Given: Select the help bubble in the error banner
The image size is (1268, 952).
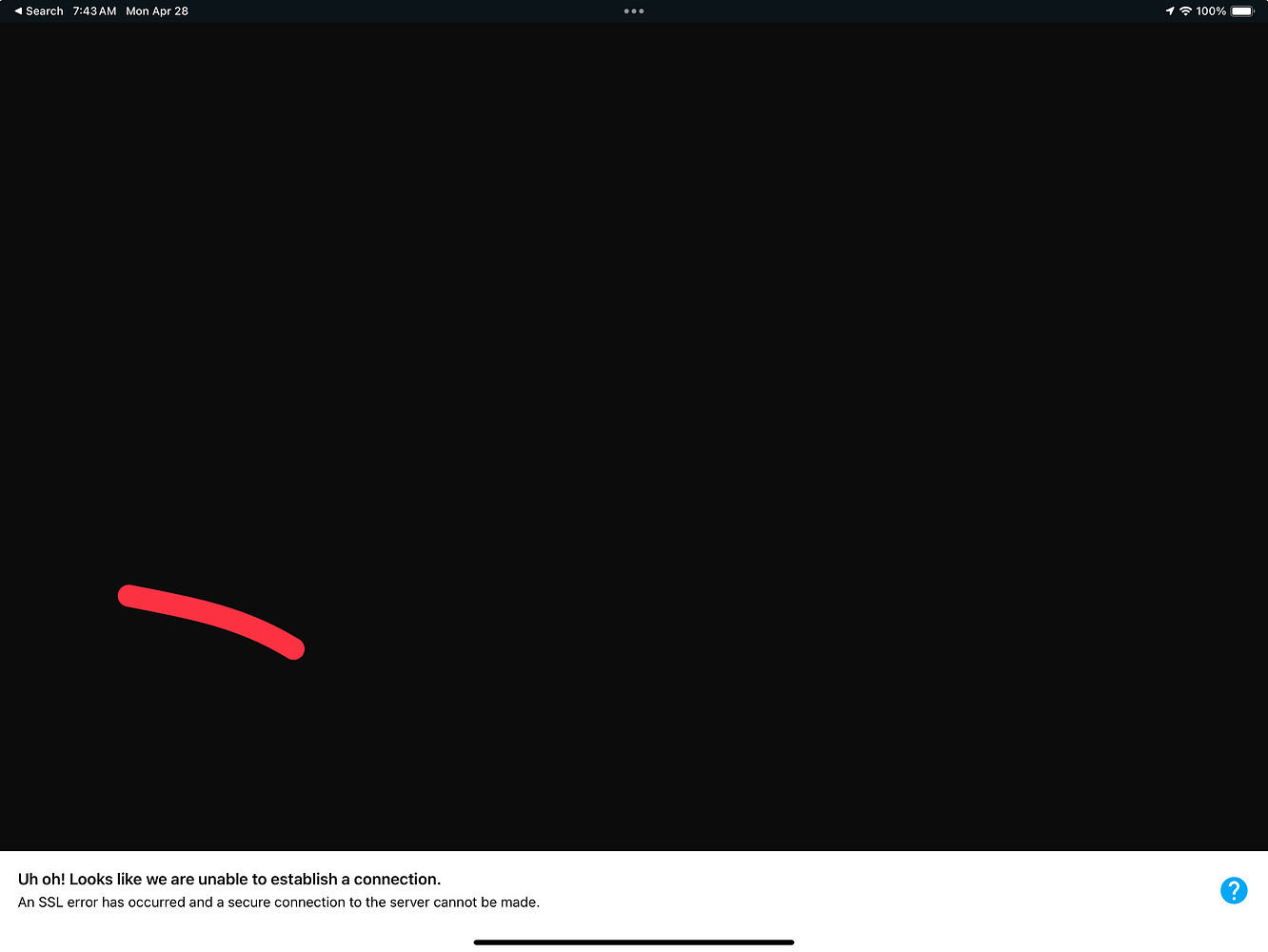Looking at the screenshot, I should click(x=1234, y=890).
